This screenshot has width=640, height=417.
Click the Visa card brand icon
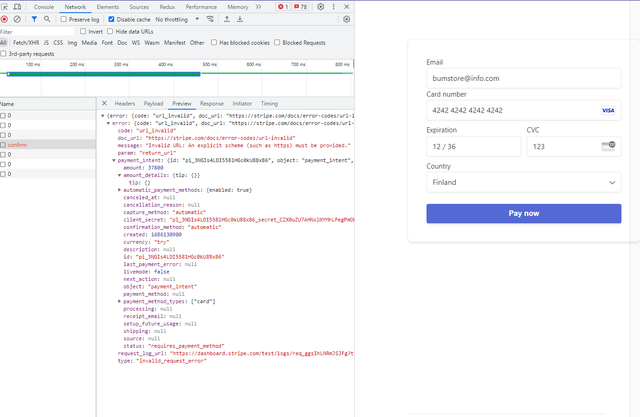tap(608, 110)
